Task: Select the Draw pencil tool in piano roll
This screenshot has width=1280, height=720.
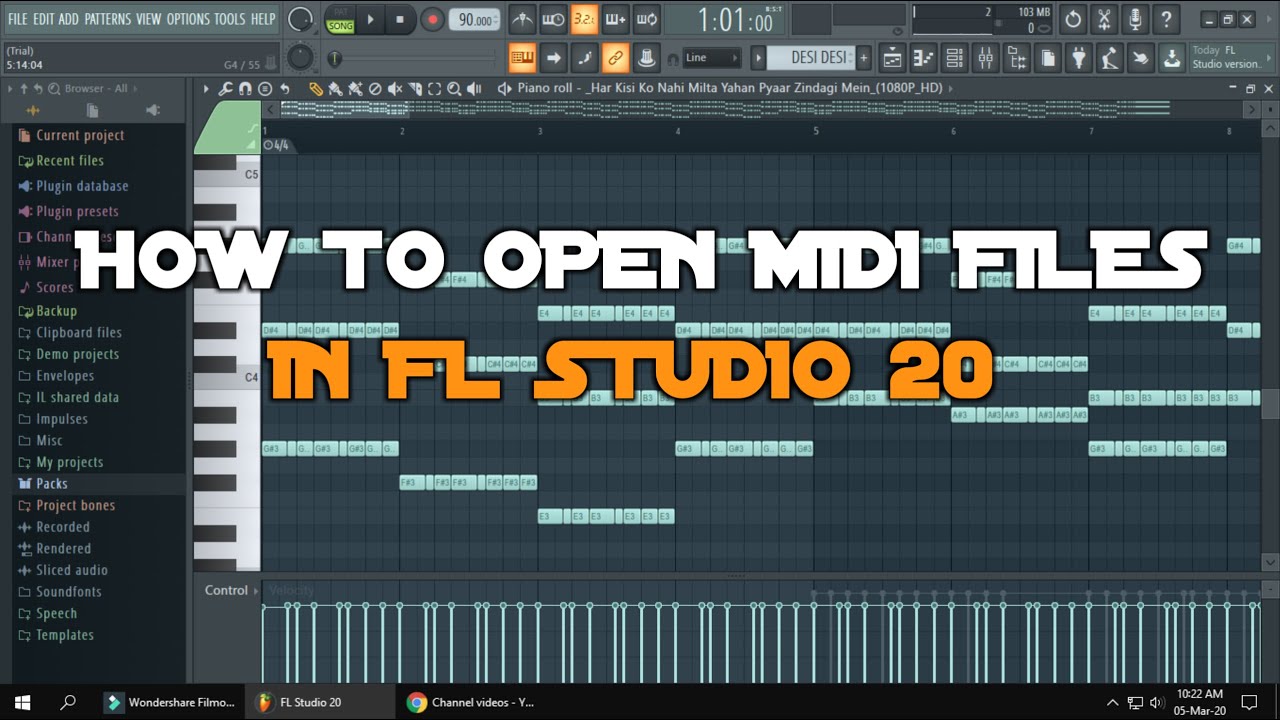Action: tap(316, 88)
